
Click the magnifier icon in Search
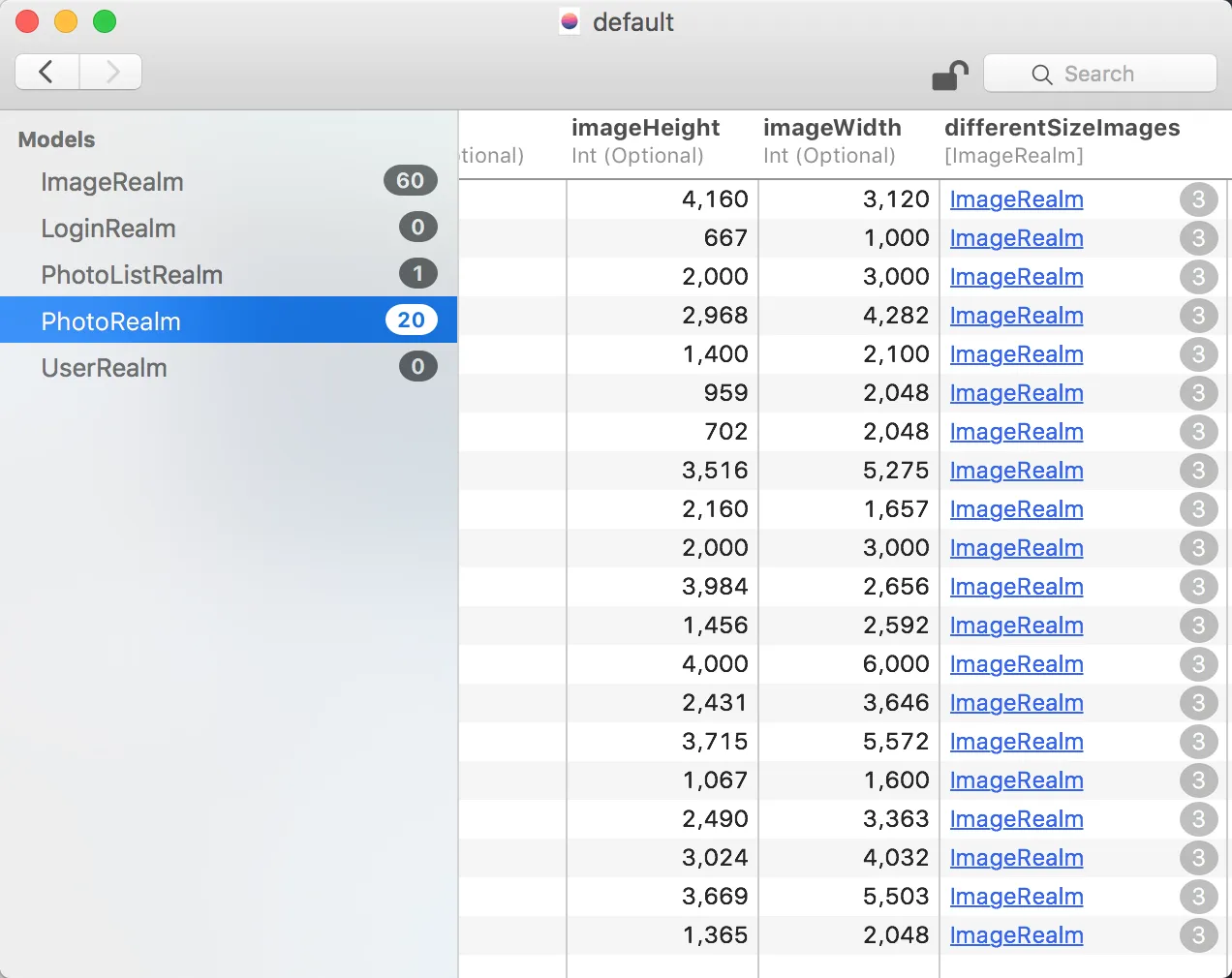click(x=1042, y=75)
